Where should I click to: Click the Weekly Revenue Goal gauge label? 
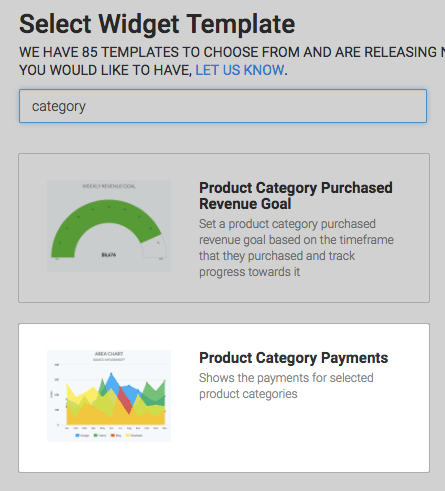[x=109, y=186]
